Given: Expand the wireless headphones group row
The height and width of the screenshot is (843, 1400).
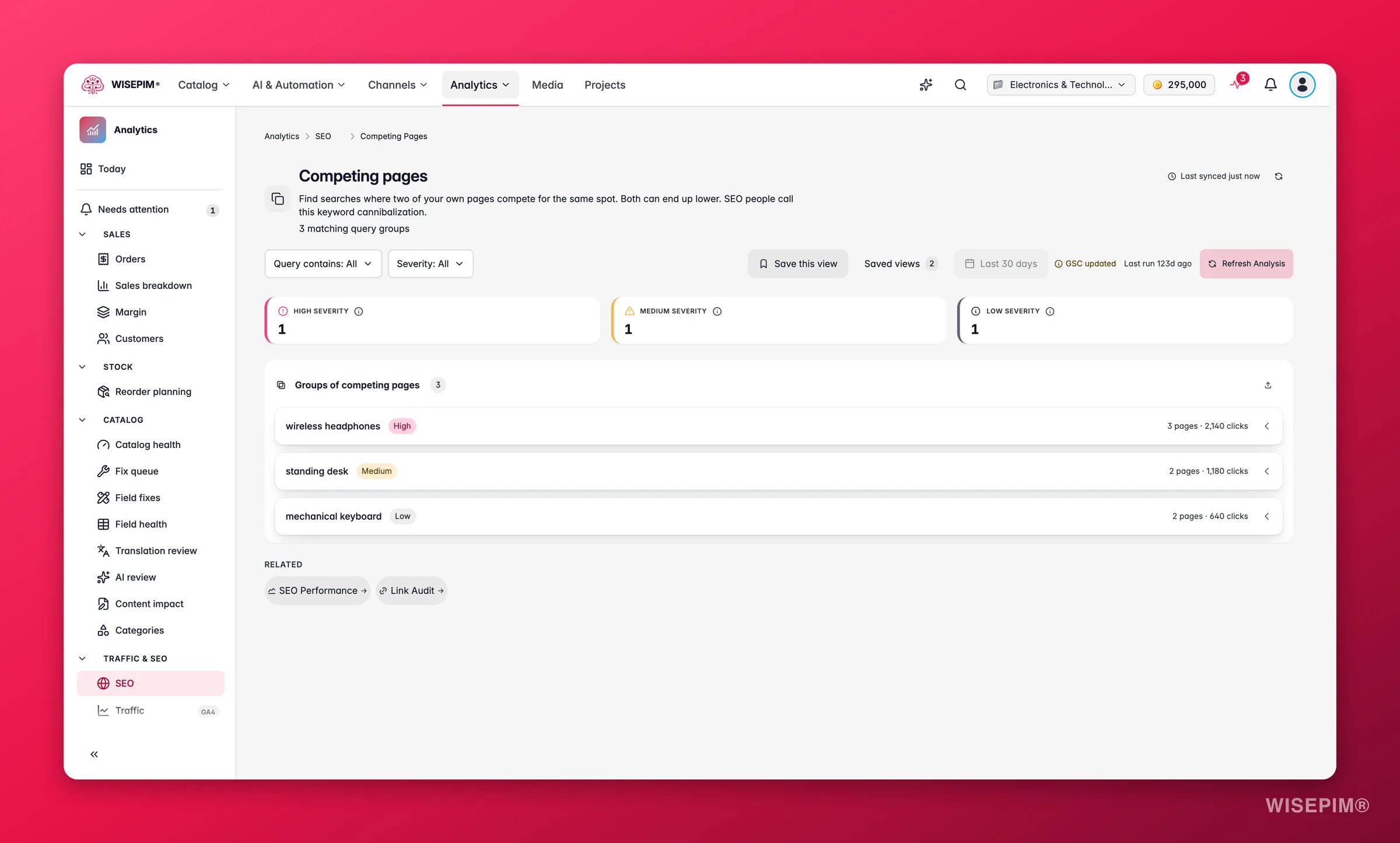Looking at the screenshot, I should (778, 426).
